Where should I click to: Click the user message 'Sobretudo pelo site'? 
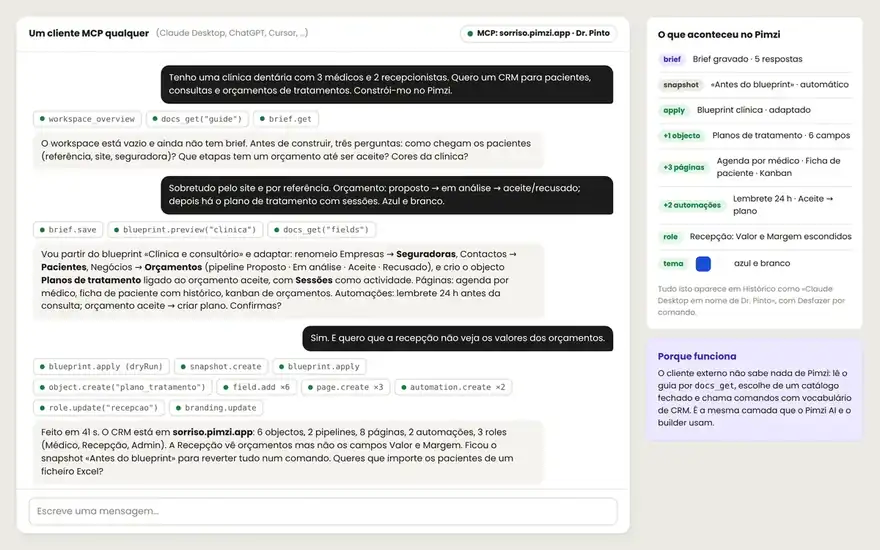pos(387,195)
